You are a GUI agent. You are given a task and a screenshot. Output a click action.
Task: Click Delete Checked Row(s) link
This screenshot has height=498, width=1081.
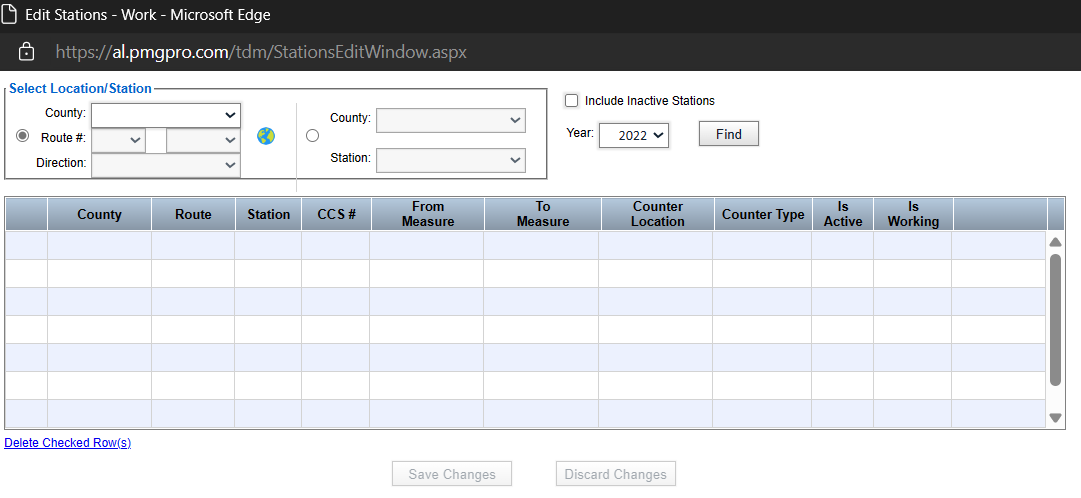pyautogui.click(x=68, y=443)
